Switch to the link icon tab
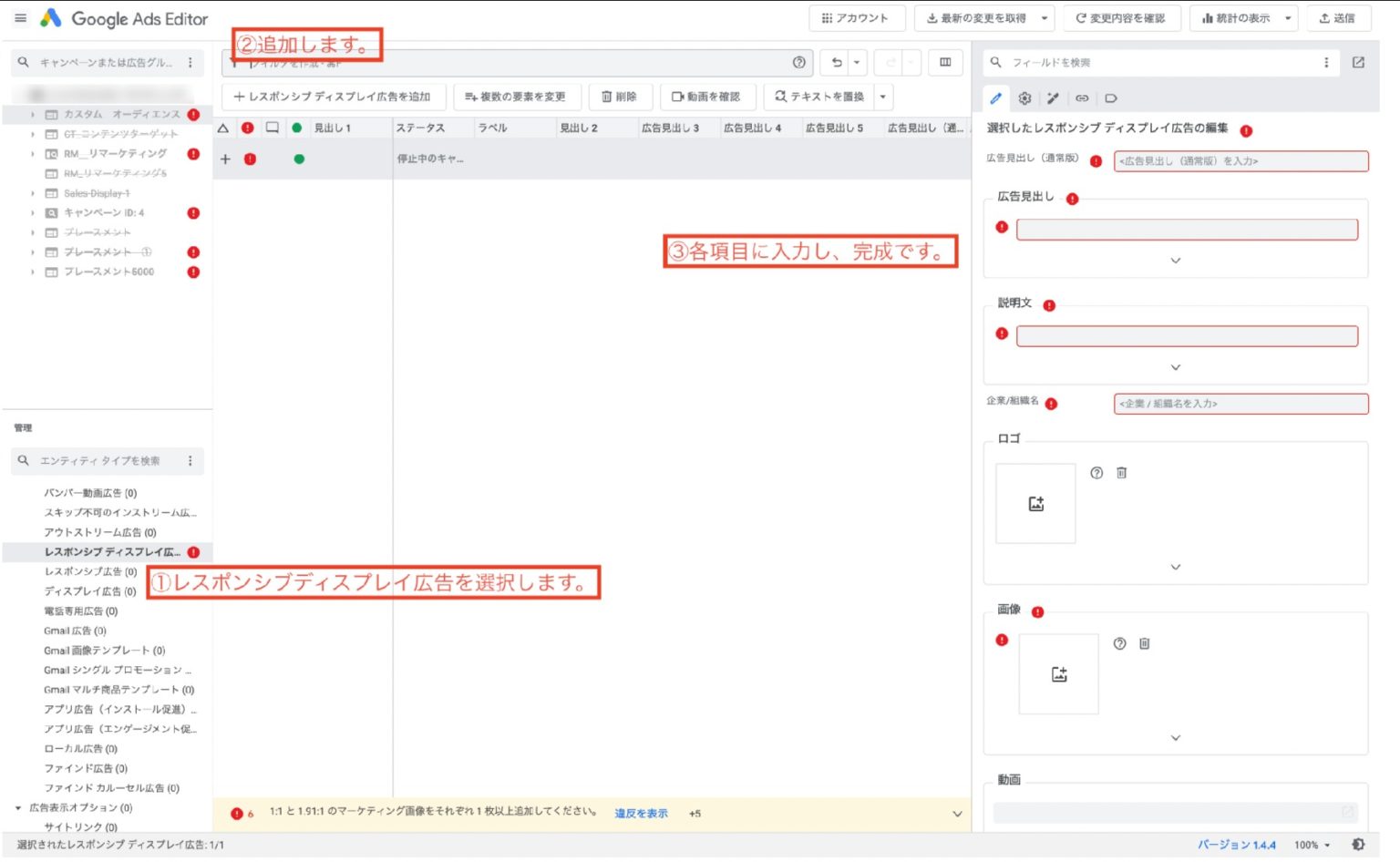Screen dimensions: 1400x862 click(1082, 98)
